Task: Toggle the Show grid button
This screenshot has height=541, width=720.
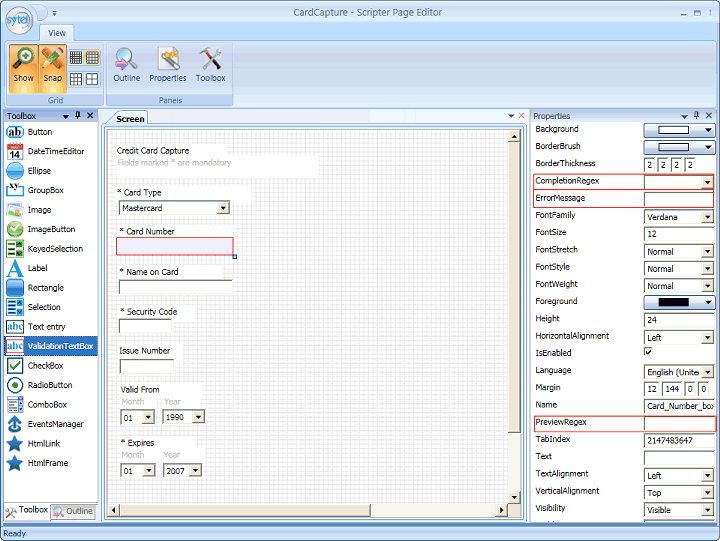Action: pyautogui.click(x=23, y=68)
